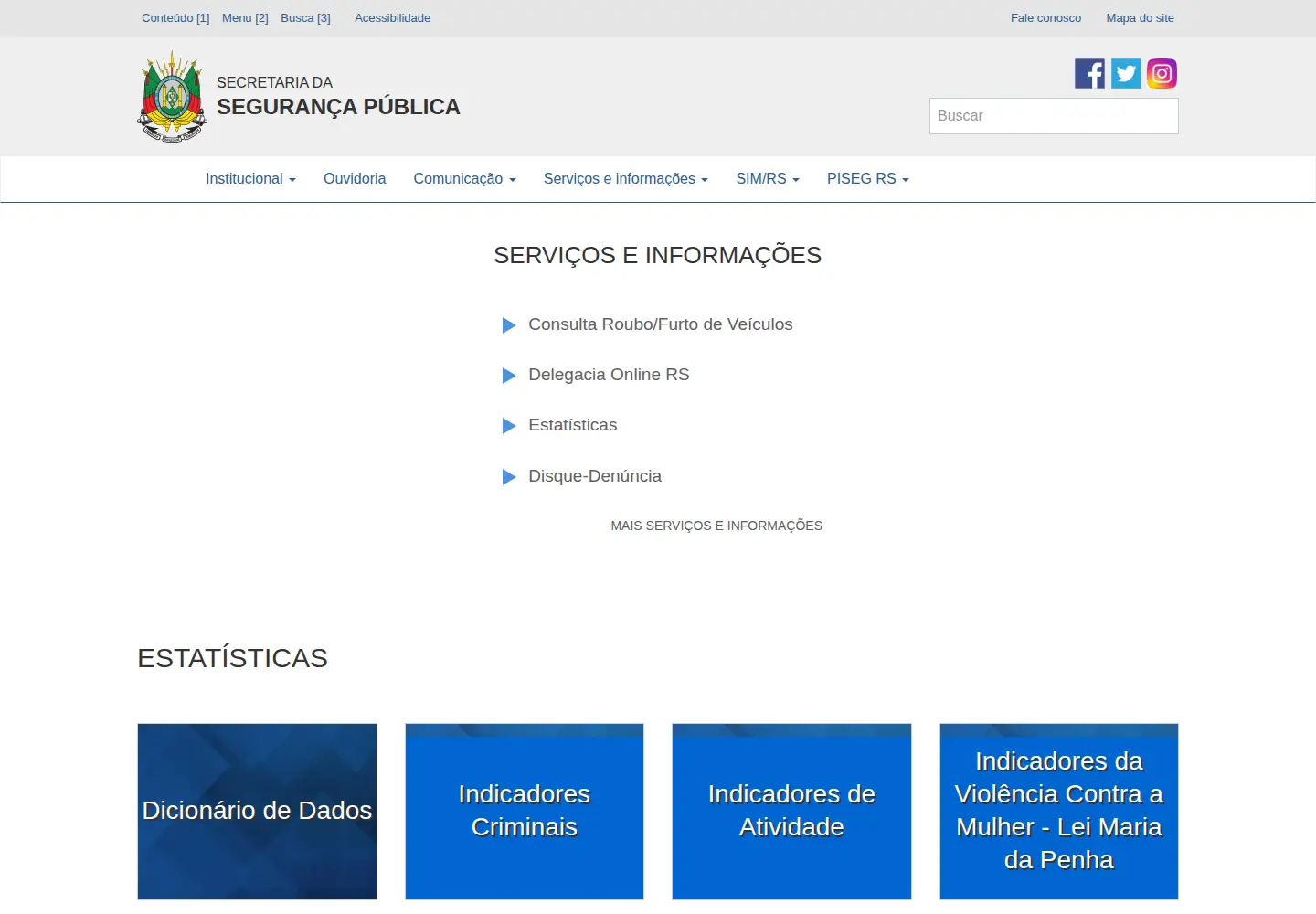
Task: Open the Twitter profile icon
Action: click(x=1126, y=74)
